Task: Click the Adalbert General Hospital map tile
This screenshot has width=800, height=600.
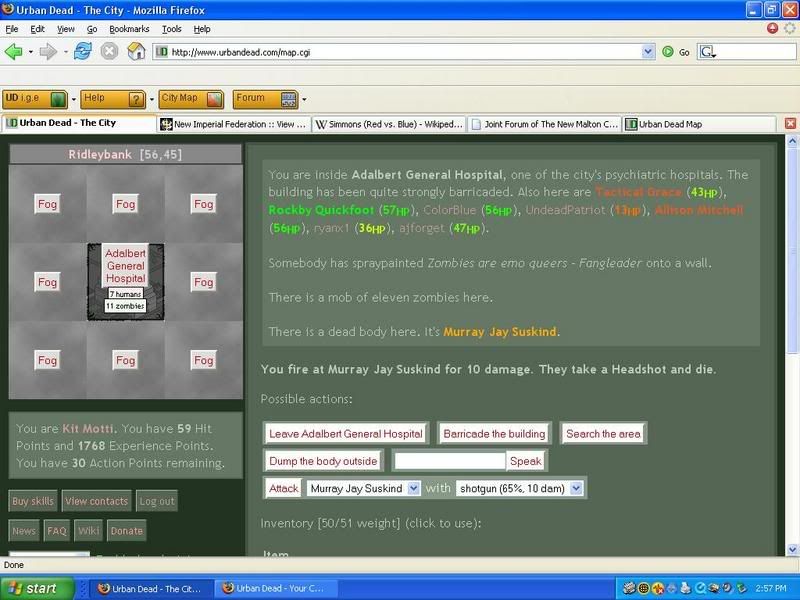Action: click(x=126, y=282)
